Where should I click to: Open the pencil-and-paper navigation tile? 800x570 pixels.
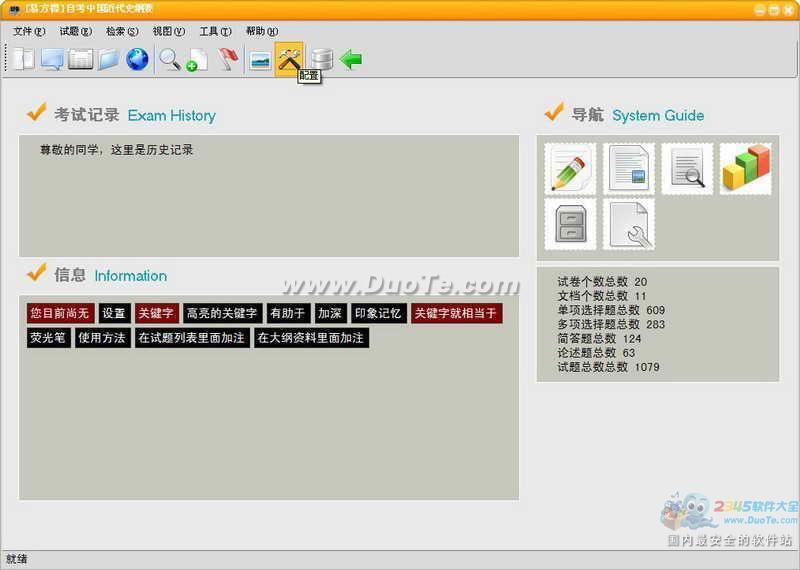(570, 169)
